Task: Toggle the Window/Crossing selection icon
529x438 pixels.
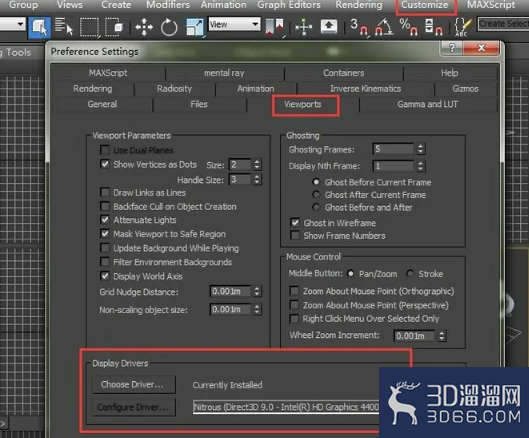Action: [x=114, y=27]
